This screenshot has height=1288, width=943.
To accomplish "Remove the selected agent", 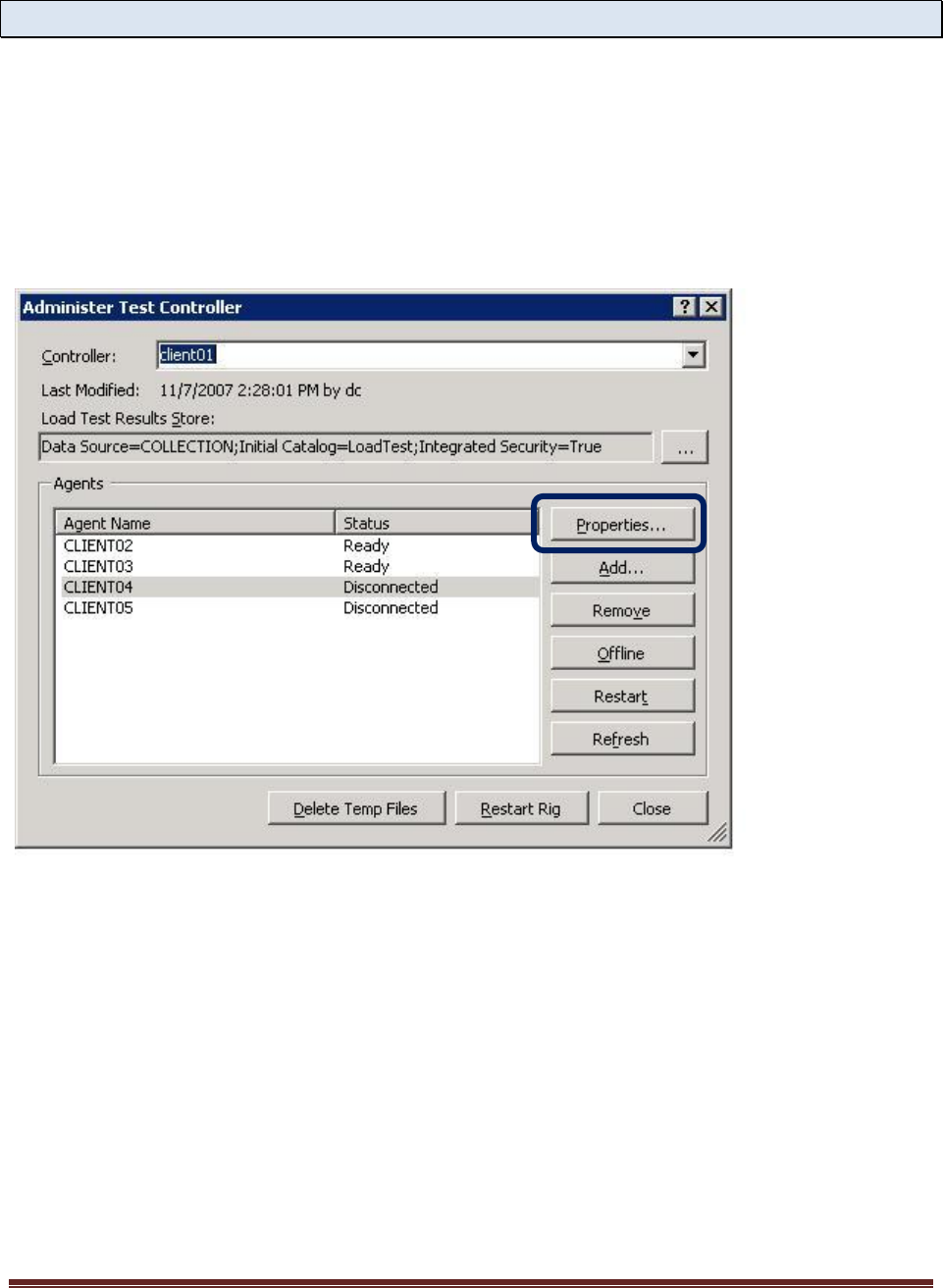I will [622, 610].
